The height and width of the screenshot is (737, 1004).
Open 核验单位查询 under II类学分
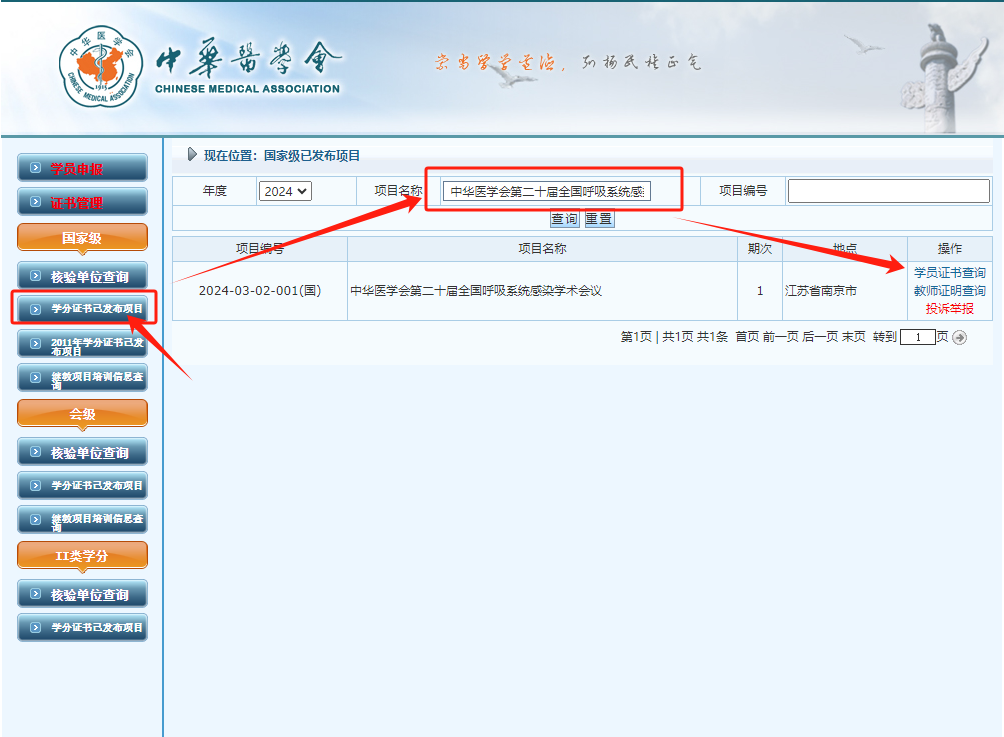pos(81,592)
